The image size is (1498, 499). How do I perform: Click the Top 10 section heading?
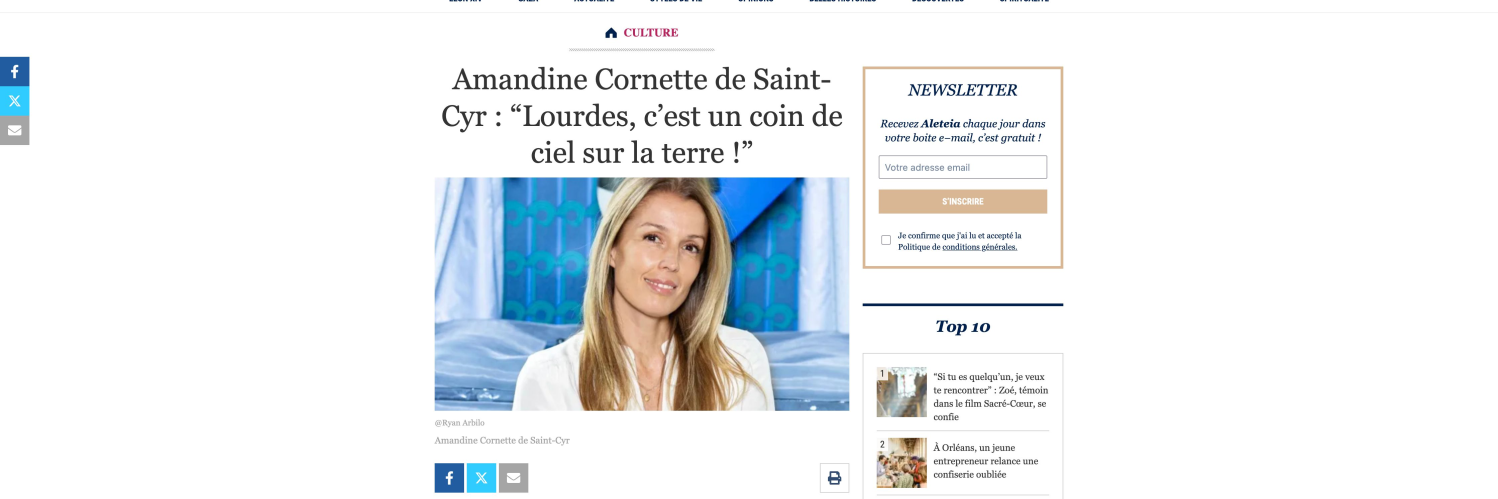[963, 327]
